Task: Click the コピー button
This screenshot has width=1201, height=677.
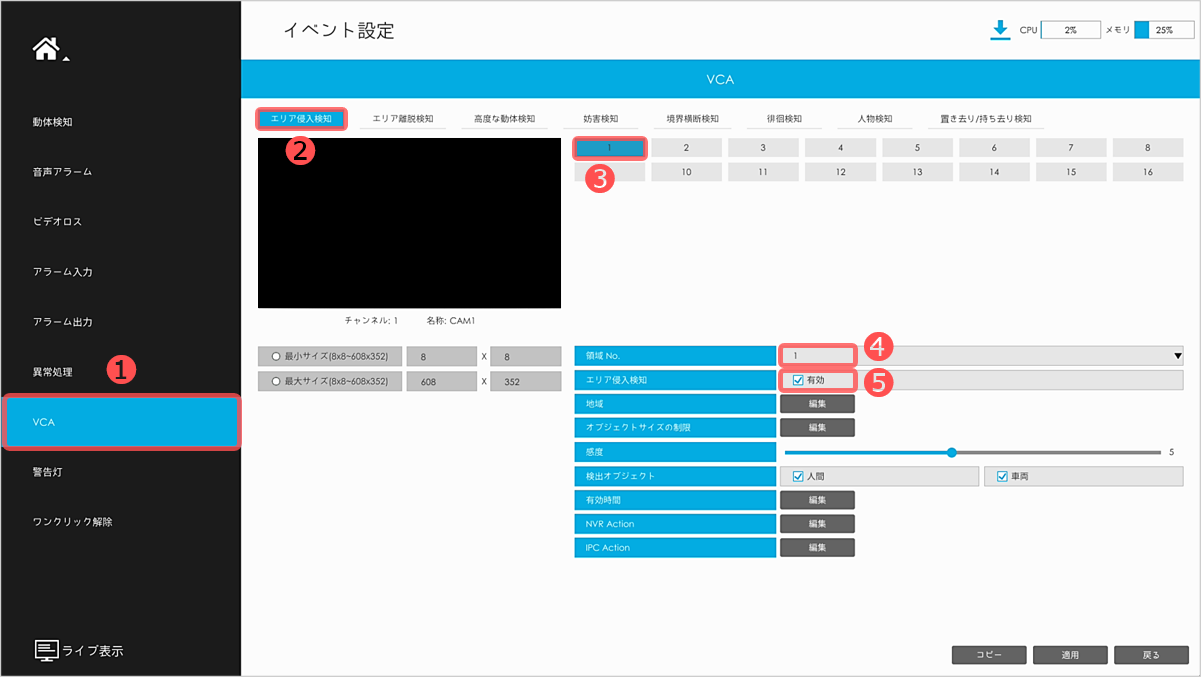Action: [x=988, y=655]
